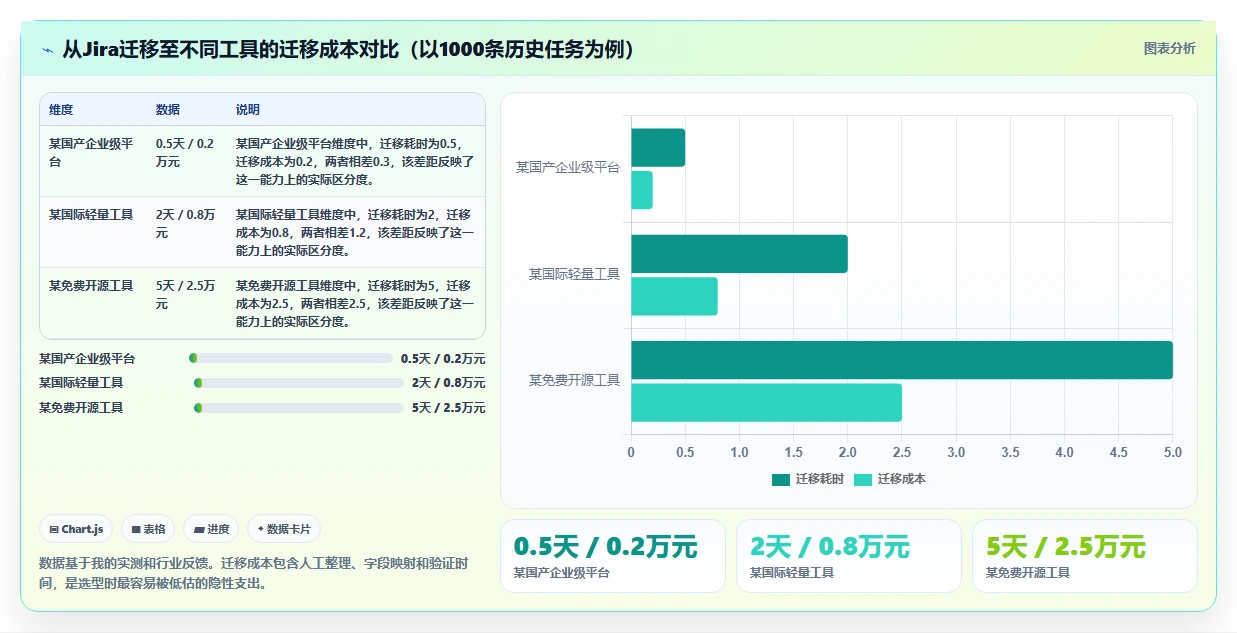Select the 数据卡片 tag button
The image size is (1237, 633).
[x=284, y=529]
